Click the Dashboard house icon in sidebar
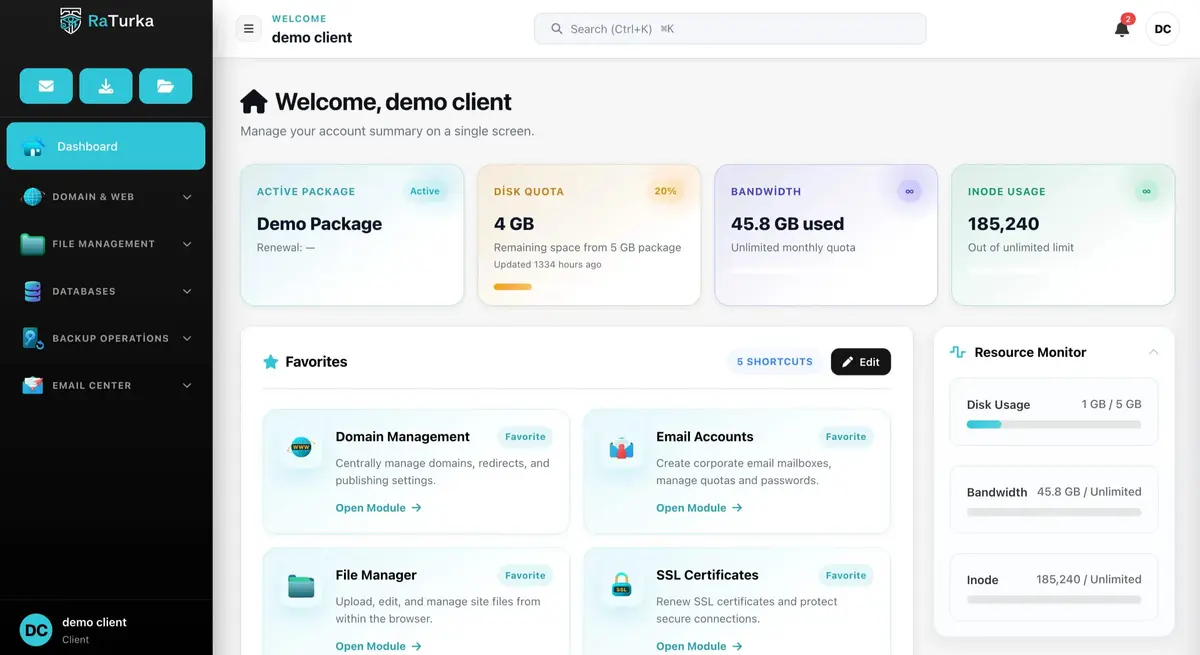Viewport: 1200px width, 655px height. [x=34, y=147]
